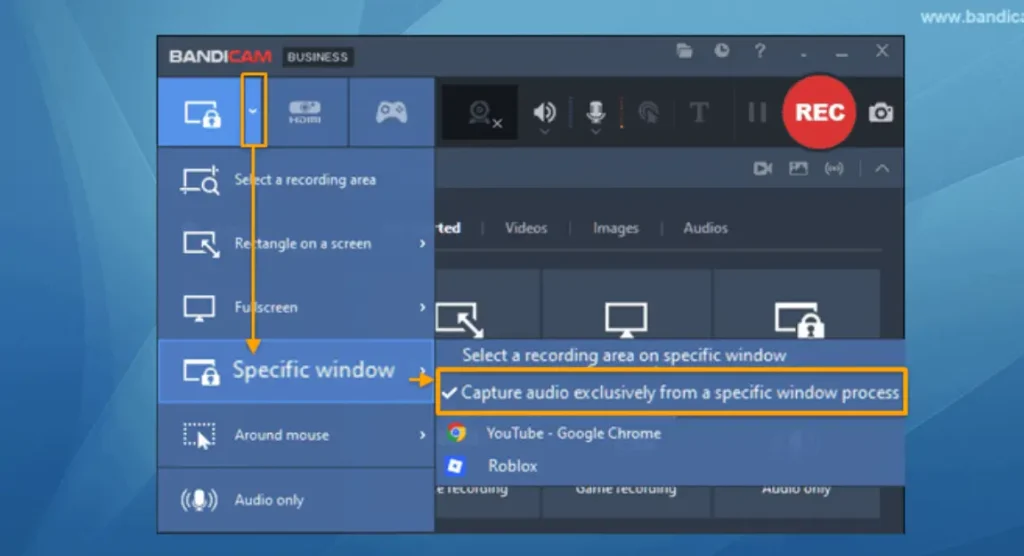Open the speaker settings small down arrow
1024x556 pixels.
click(x=544, y=132)
